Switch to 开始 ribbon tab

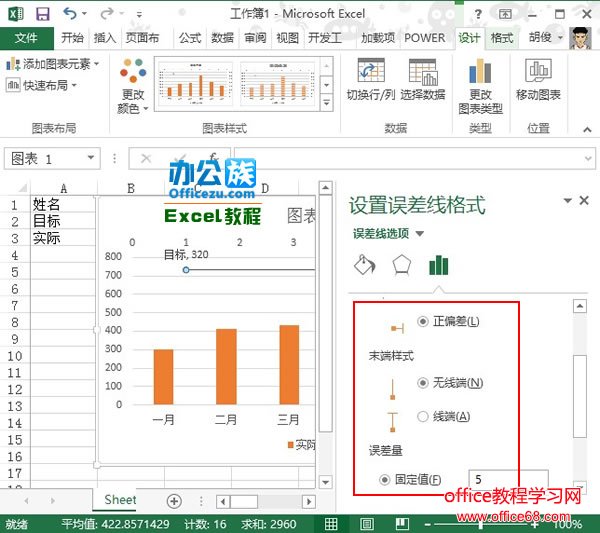coord(72,38)
